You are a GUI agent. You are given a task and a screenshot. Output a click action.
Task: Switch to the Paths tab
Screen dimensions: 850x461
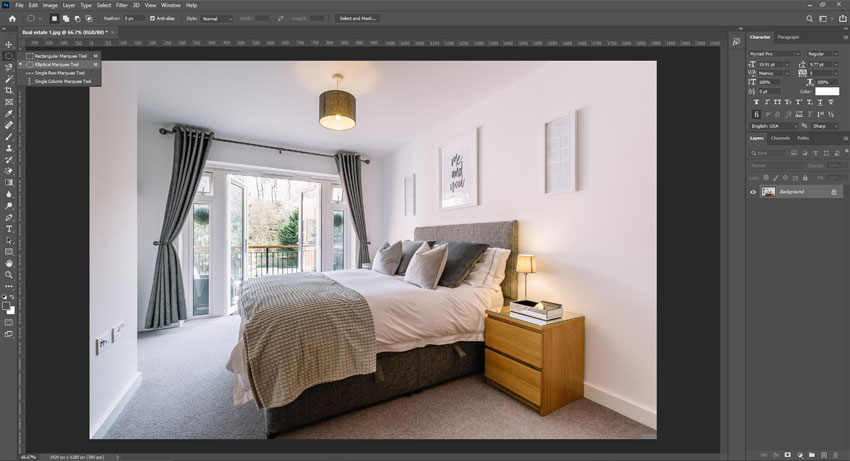(803, 138)
